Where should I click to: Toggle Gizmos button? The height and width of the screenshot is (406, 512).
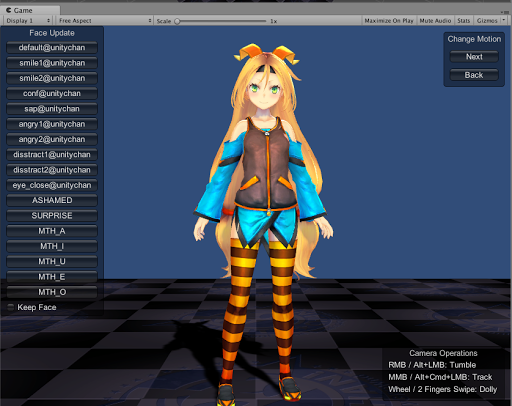coord(487,21)
